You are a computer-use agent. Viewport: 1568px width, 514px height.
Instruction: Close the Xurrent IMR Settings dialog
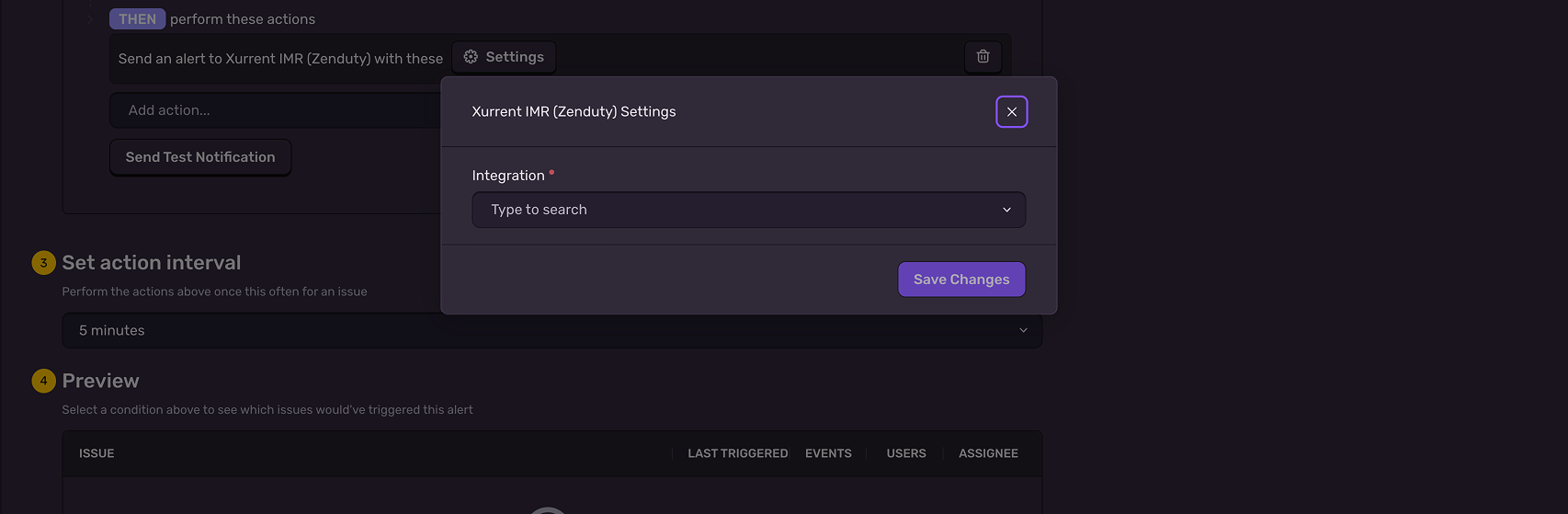(1011, 112)
